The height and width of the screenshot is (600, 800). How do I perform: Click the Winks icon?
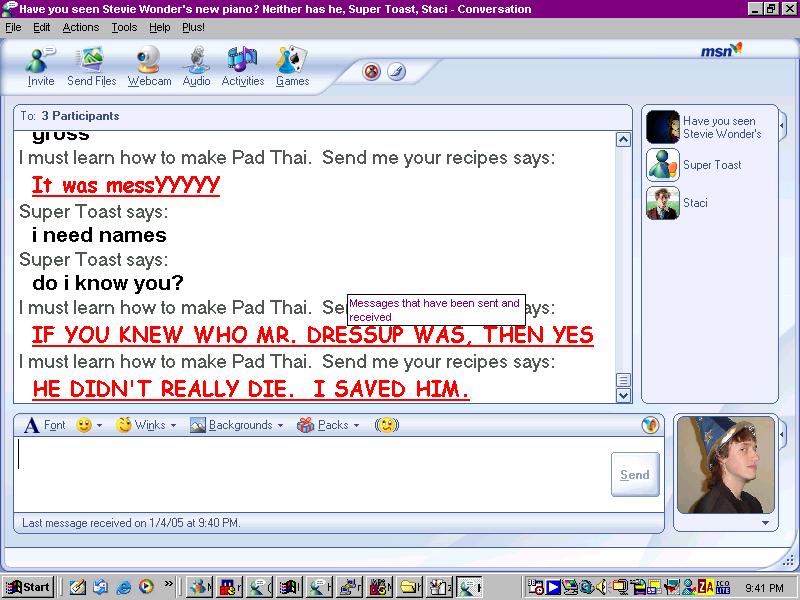(x=123, y=425)
